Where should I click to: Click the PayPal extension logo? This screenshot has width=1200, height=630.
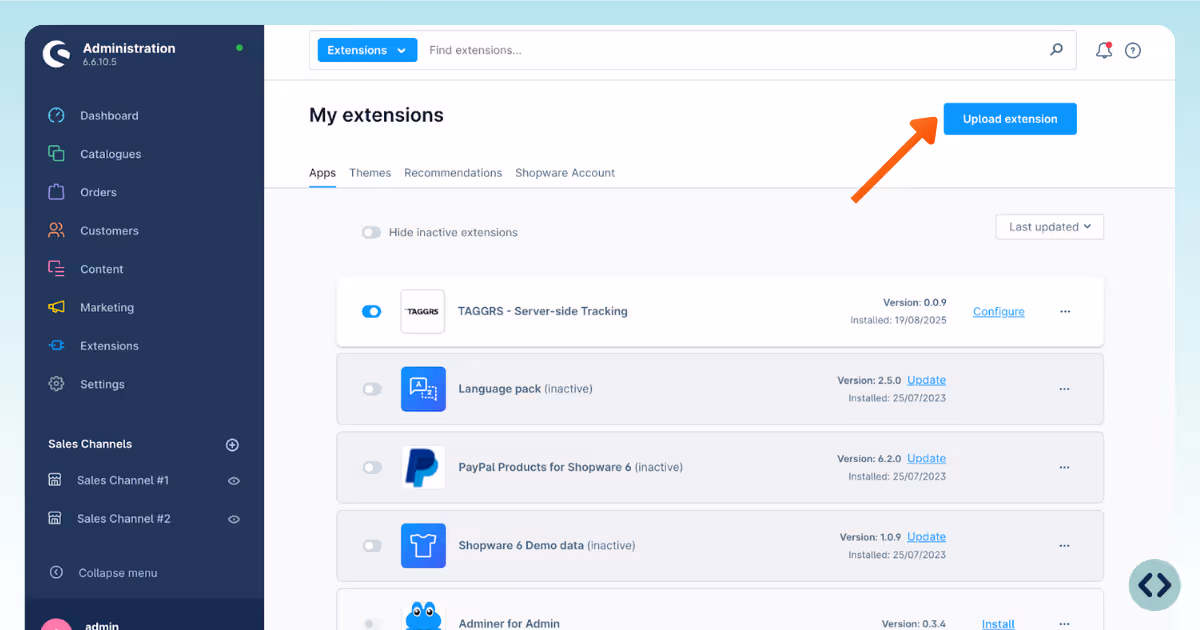[423, 467]
